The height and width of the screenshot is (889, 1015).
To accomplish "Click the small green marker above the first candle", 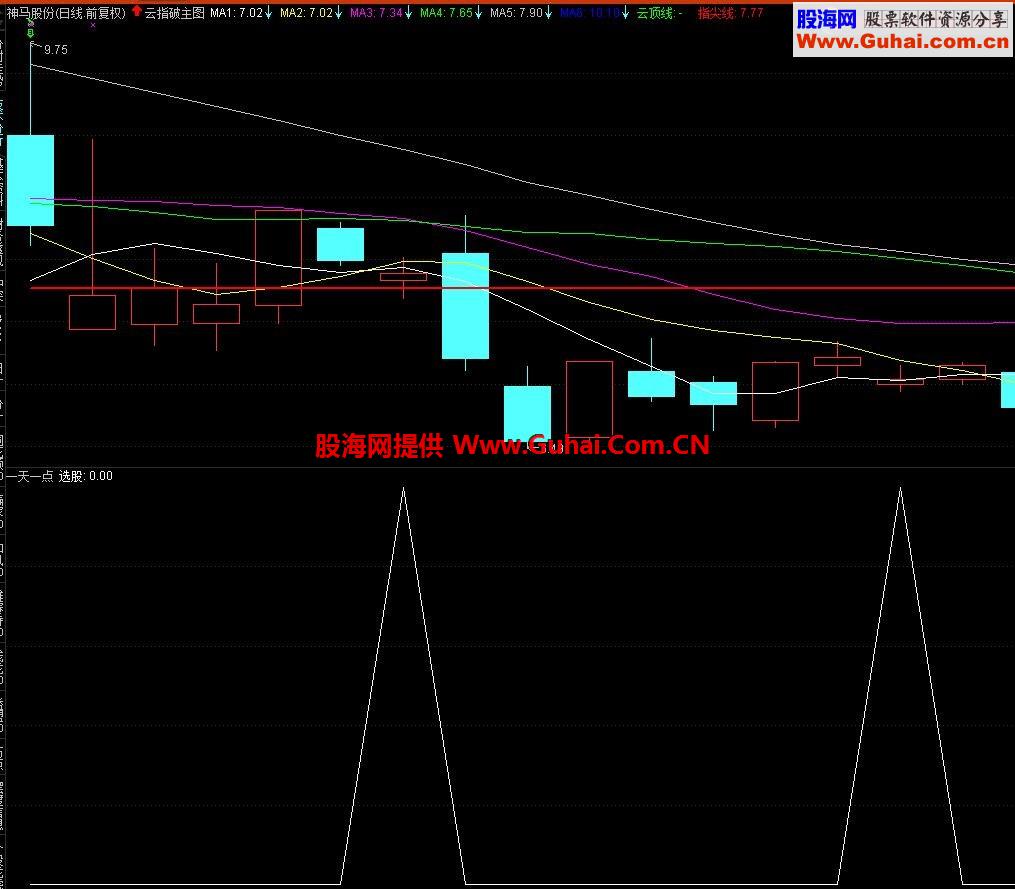I will coord(30,32).
